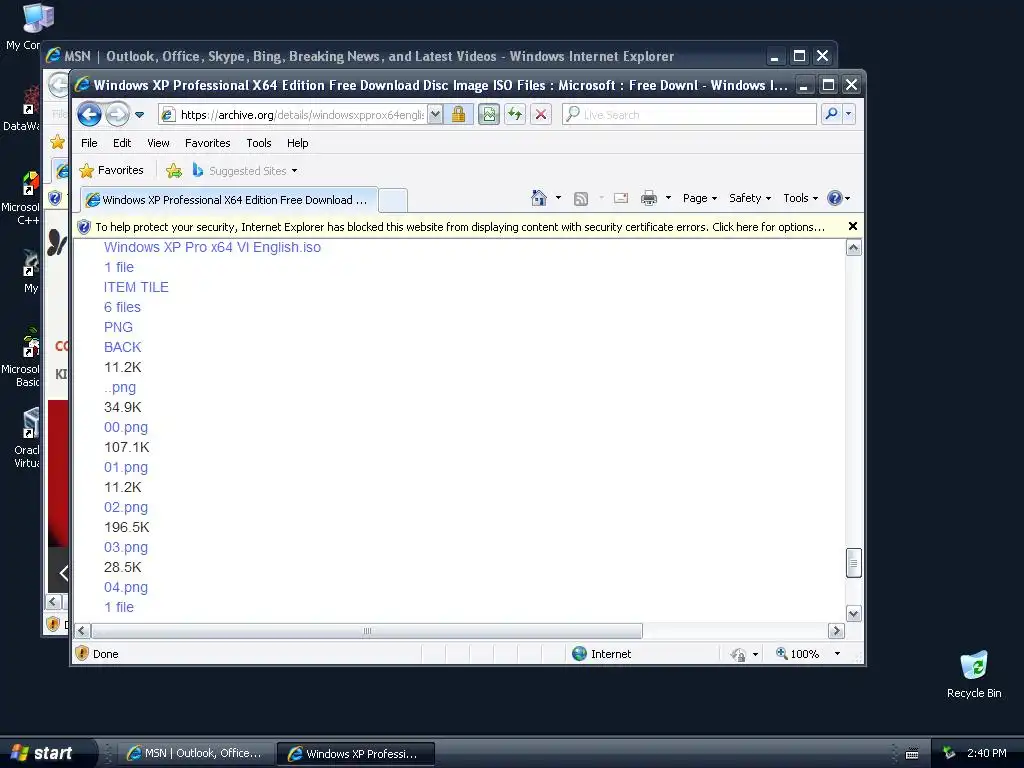Click vertical scrollbar up arrow
The width and height of the screenshot is (1024, 768).
pos(854,248)
